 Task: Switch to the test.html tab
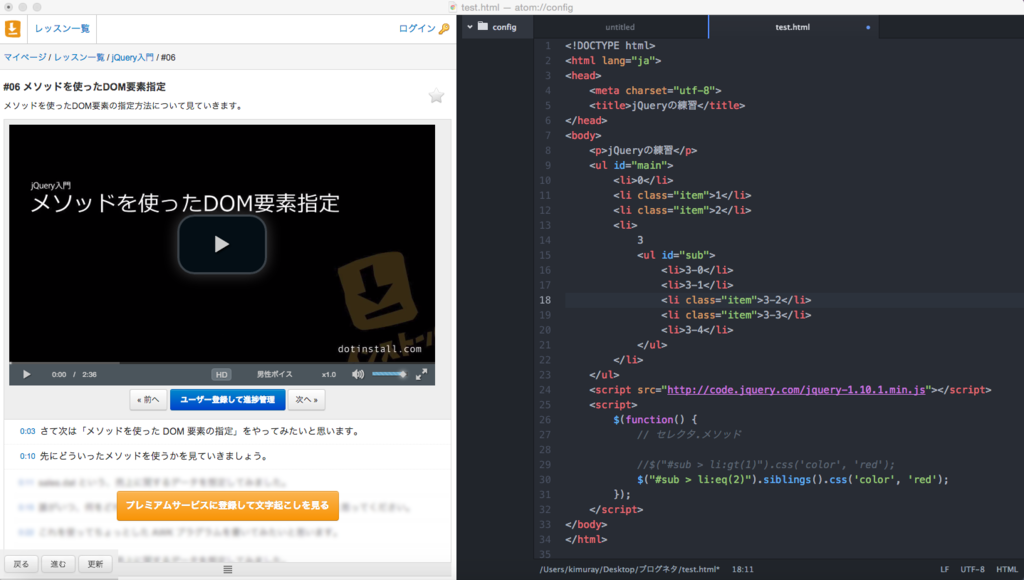point(793,27)
